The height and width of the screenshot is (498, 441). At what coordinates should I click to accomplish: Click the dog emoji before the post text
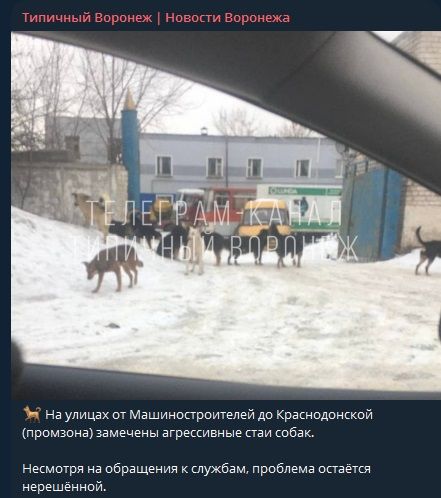pyautogui.click(x=32, y=414)
